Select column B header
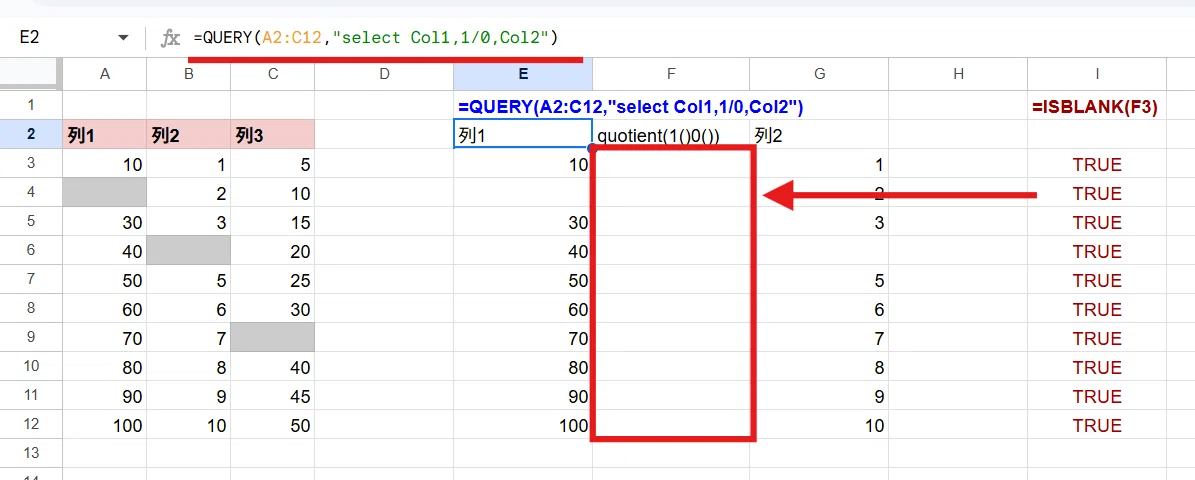 point(188,73)
